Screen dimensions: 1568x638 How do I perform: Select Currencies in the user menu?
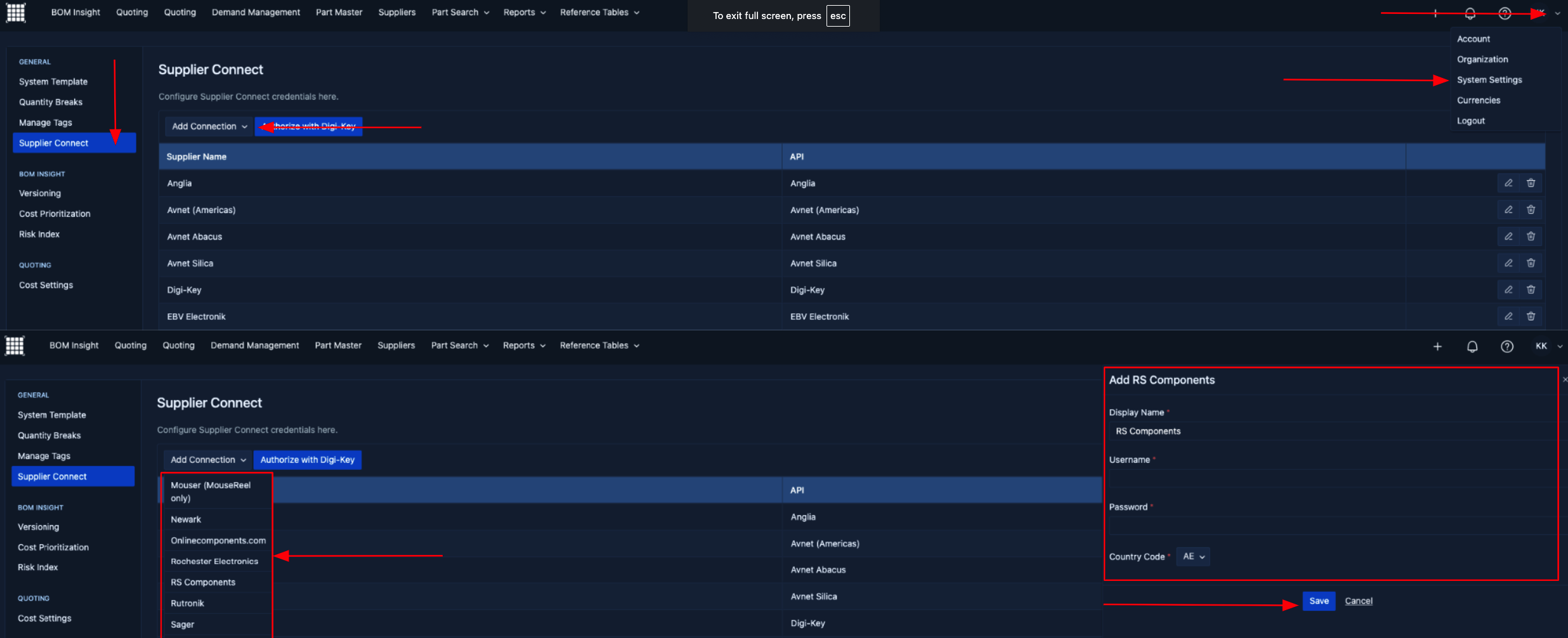tap(1478, 100)
